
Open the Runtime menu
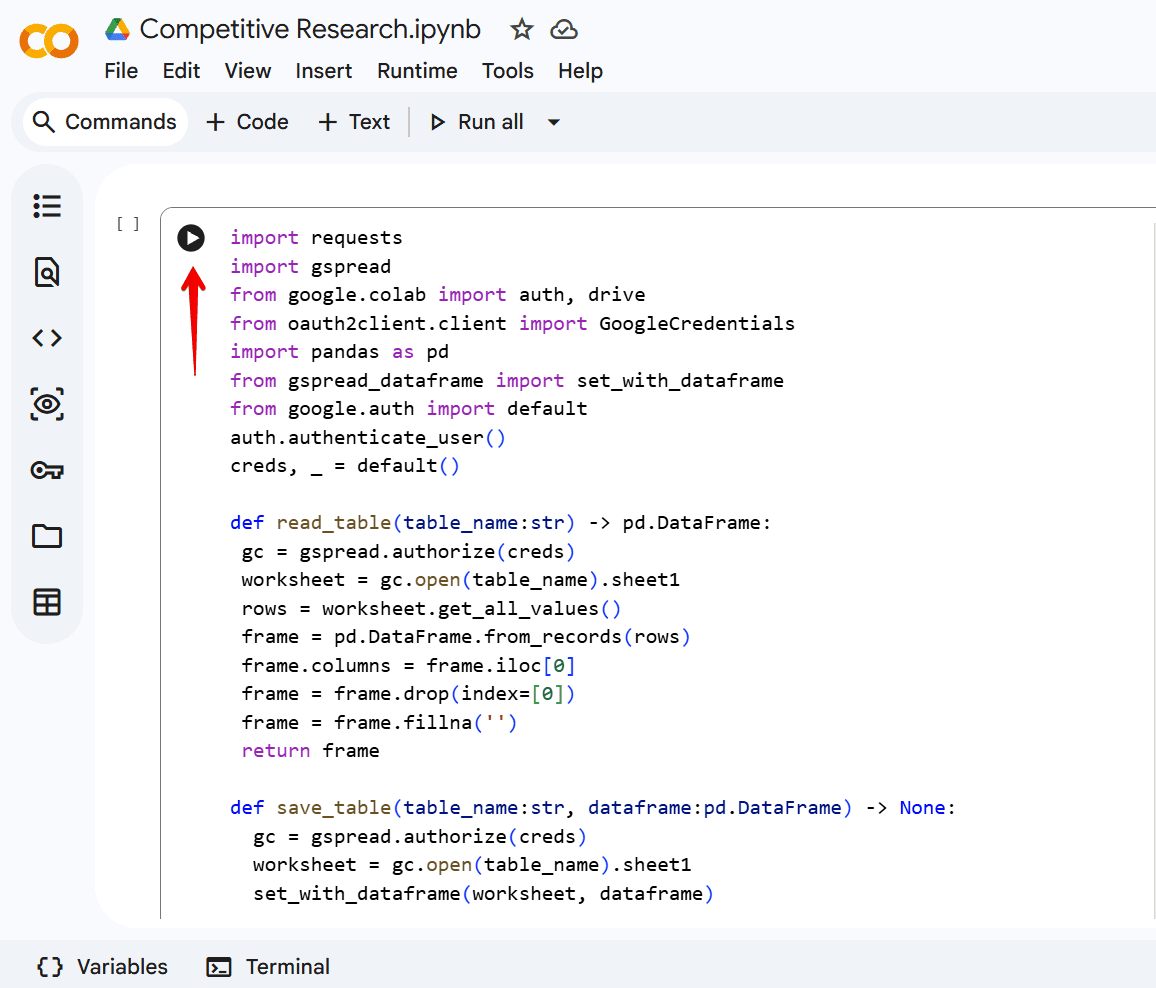(x=417, y=71)
